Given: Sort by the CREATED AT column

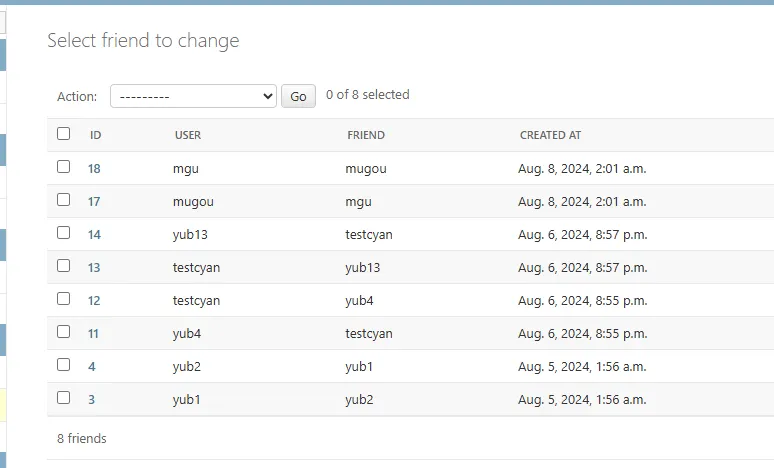Looking at the screenshot, I should [550, 135].
